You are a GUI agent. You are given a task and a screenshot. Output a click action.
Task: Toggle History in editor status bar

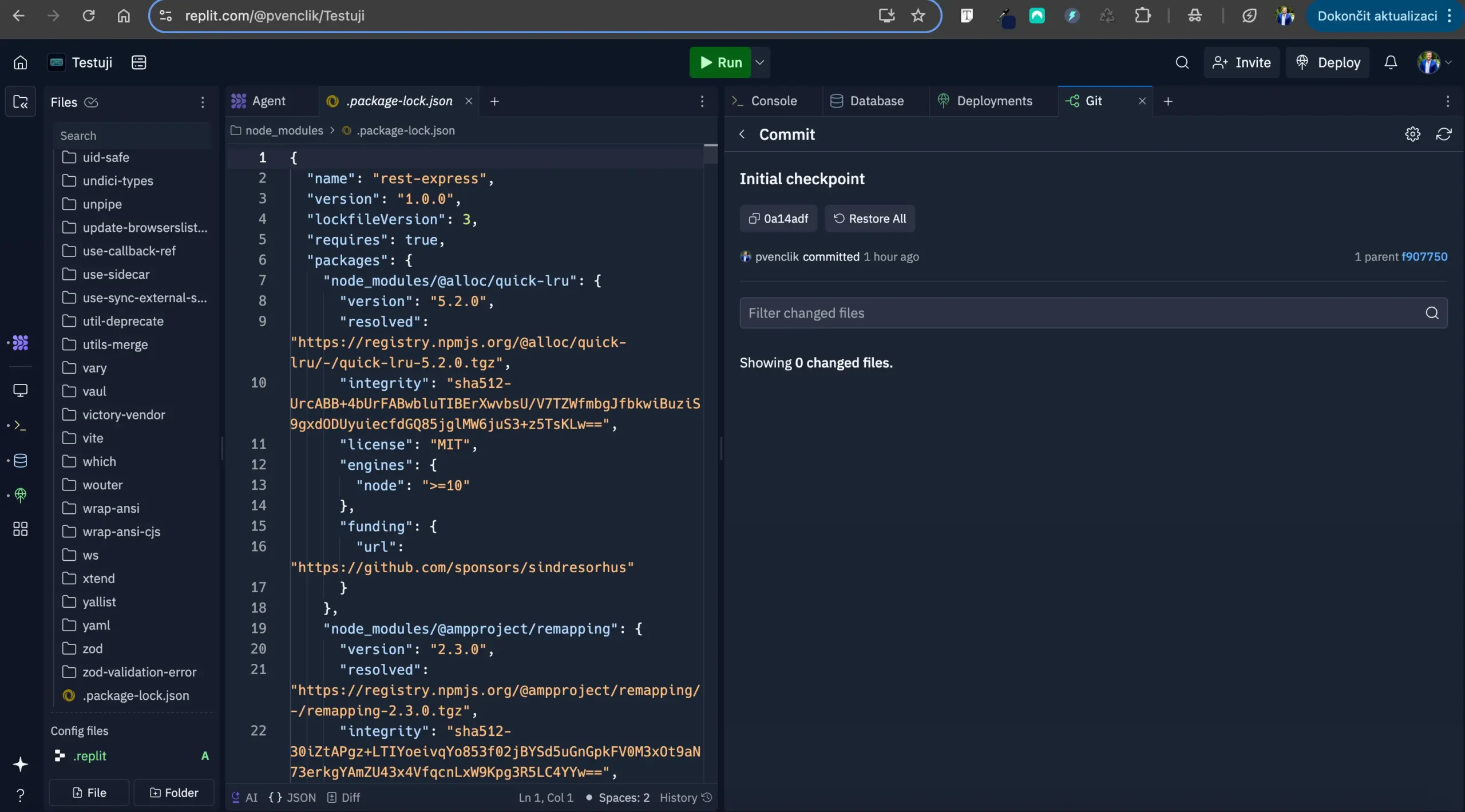[x=685, y=797]
